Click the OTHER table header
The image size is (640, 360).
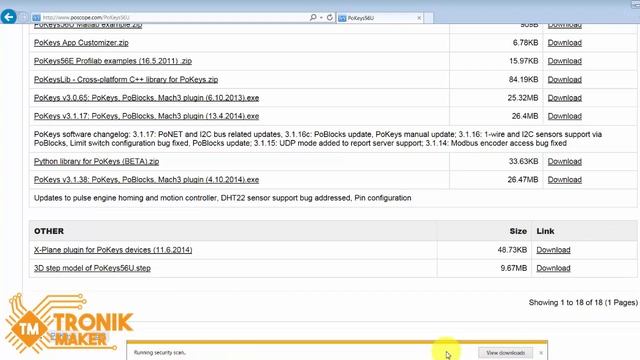pos(49,231)
